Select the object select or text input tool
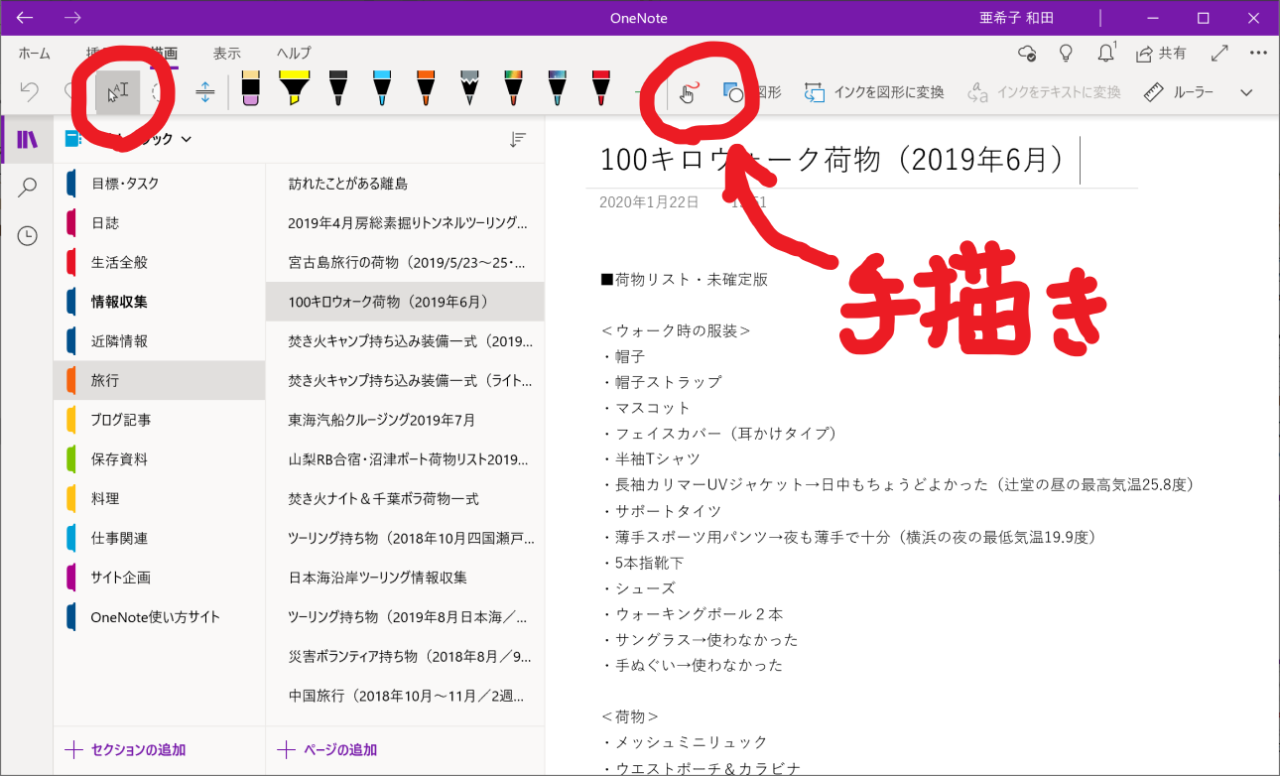1280x776 pixels. click(118, 93)
